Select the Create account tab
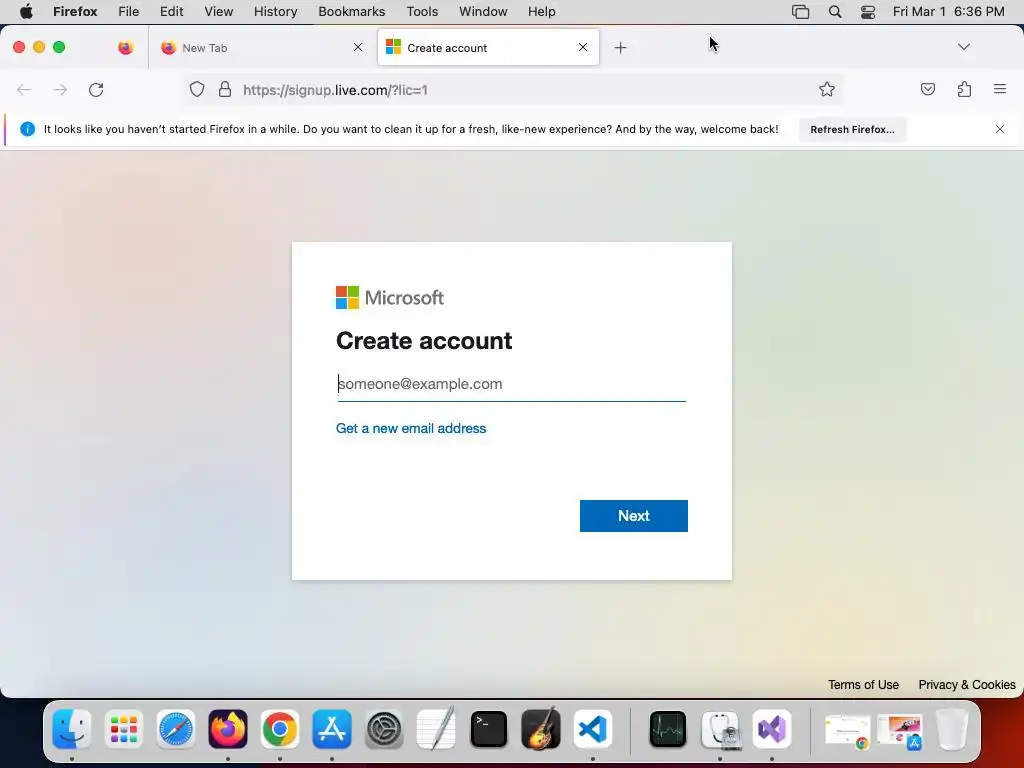This screenshot has width=1024, height=768. (x=488, y=48)
